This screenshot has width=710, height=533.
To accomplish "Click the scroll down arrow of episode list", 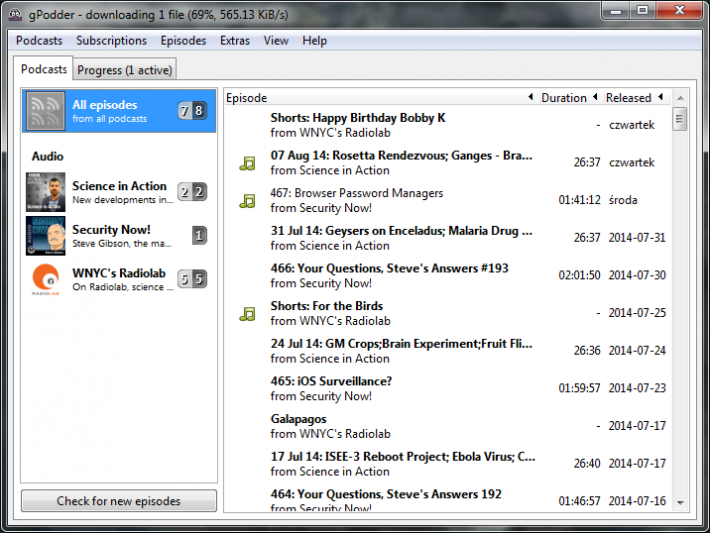I will click(680, 503).
